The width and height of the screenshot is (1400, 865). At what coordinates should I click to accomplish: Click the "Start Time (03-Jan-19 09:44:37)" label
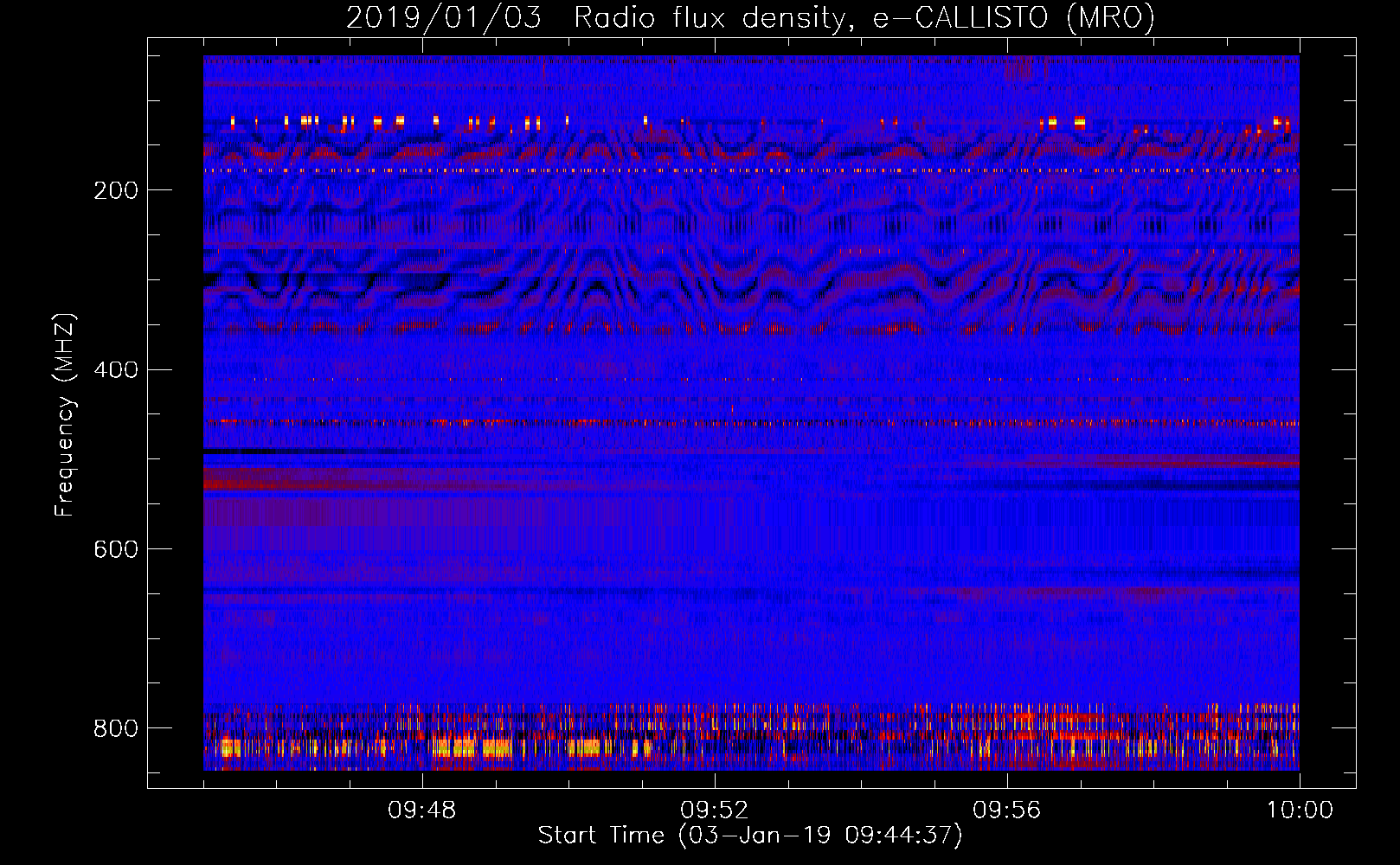tap(750, 836)
